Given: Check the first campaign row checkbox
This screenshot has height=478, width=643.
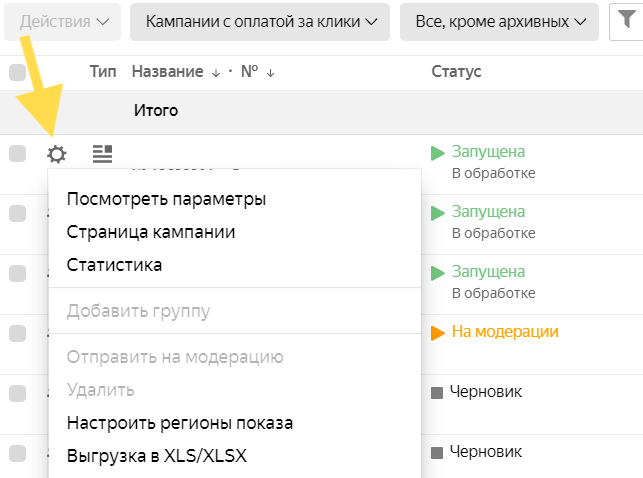Looking at the screenshot, I should [x=17, y=153].
